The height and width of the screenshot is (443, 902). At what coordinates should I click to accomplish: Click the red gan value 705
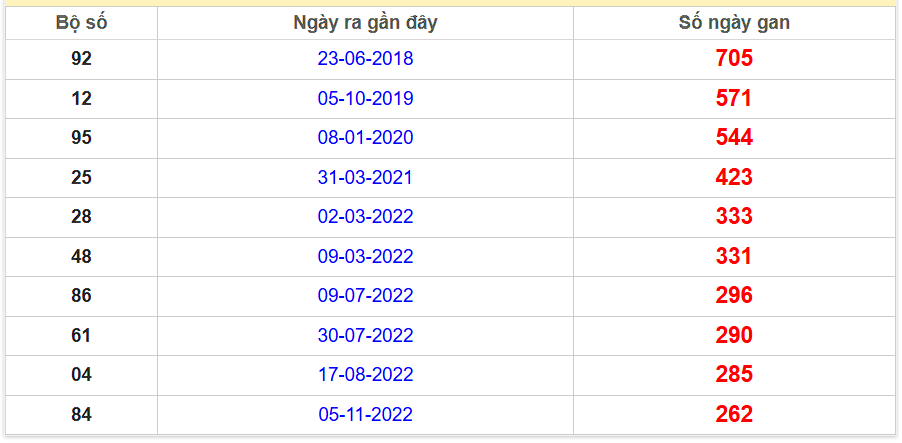pos(734,59)
